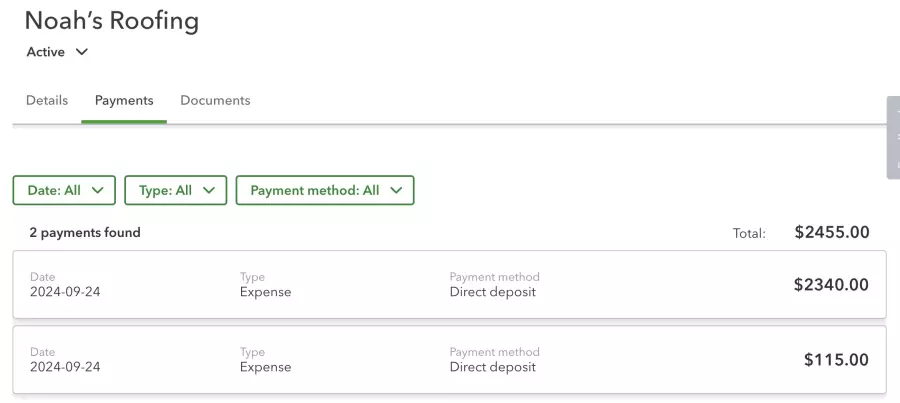Viewport: 900px width, 403px height.
Task: Click the chevron next to Active status
Action: click(82, 52)
